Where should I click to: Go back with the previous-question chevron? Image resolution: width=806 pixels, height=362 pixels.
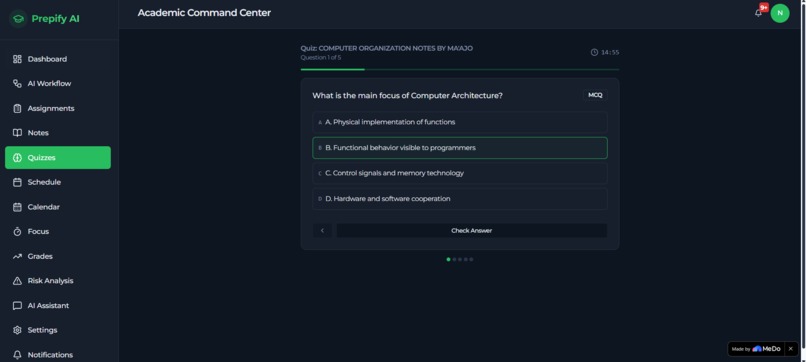point(322,231)
